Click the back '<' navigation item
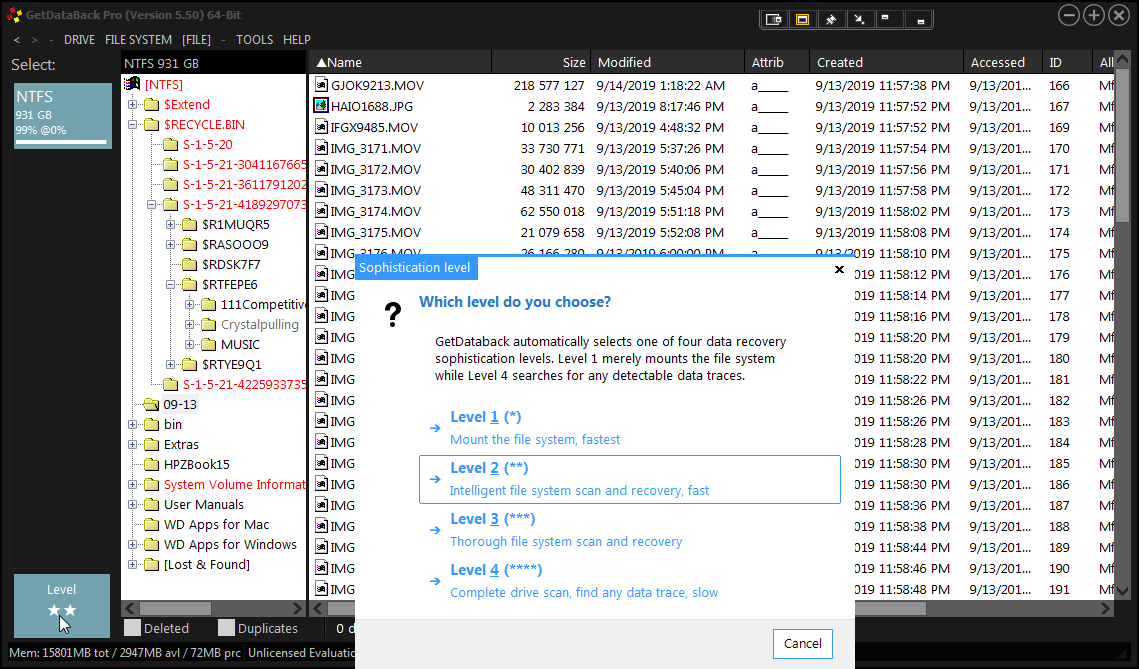Screen dimensions: 1139x669 click(17, 40)
